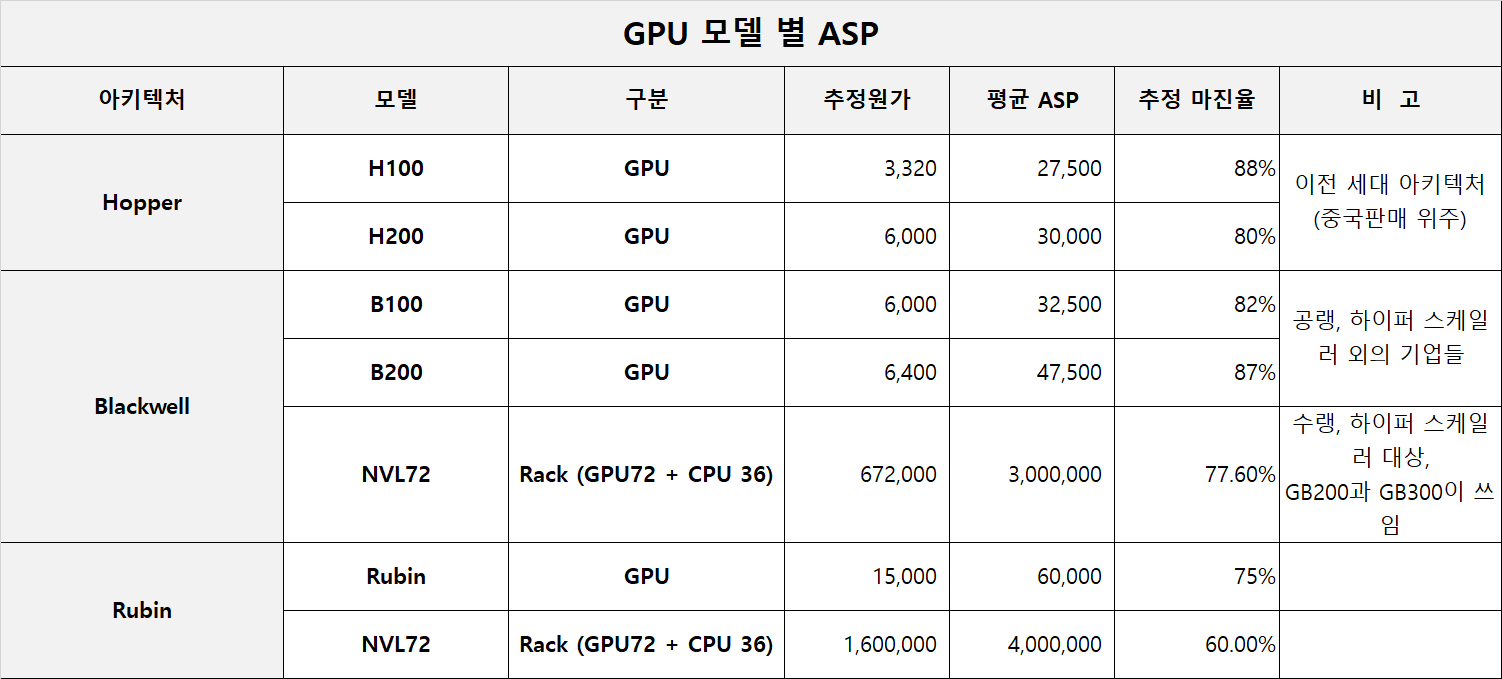Click the '추정 마진율' column header
The width and height of the screenshot is (1502, 679).
[1196, 100]
